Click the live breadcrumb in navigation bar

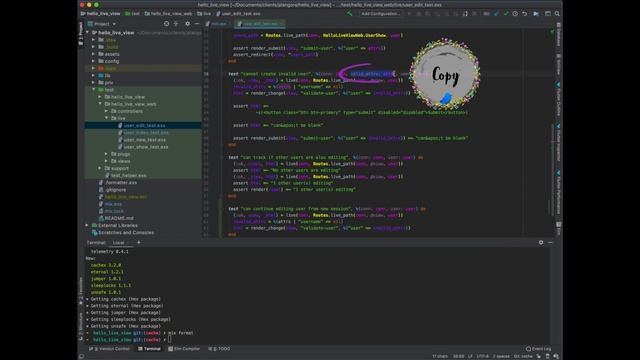pyautogui.click(x=204, y=13)
